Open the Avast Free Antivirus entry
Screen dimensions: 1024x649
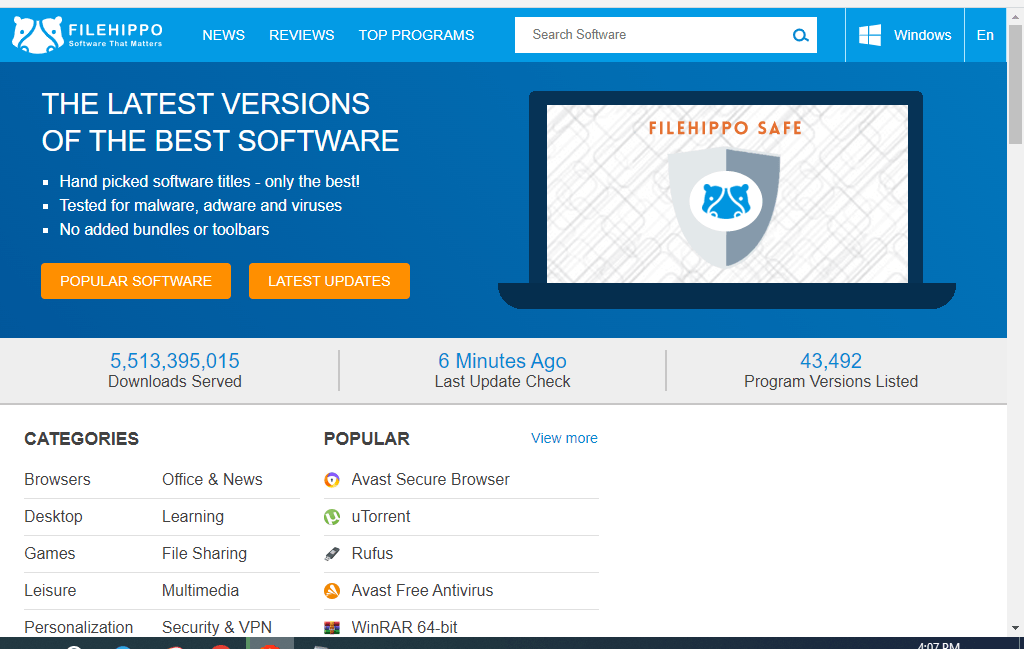click(423, 590)
